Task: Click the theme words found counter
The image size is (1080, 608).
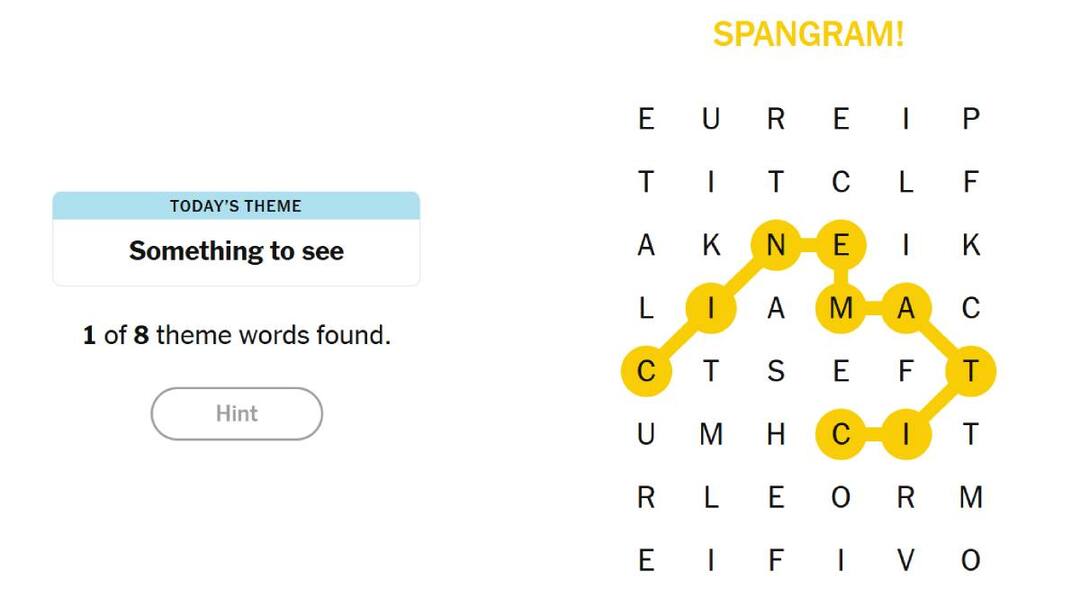Action: coord(236,335)
